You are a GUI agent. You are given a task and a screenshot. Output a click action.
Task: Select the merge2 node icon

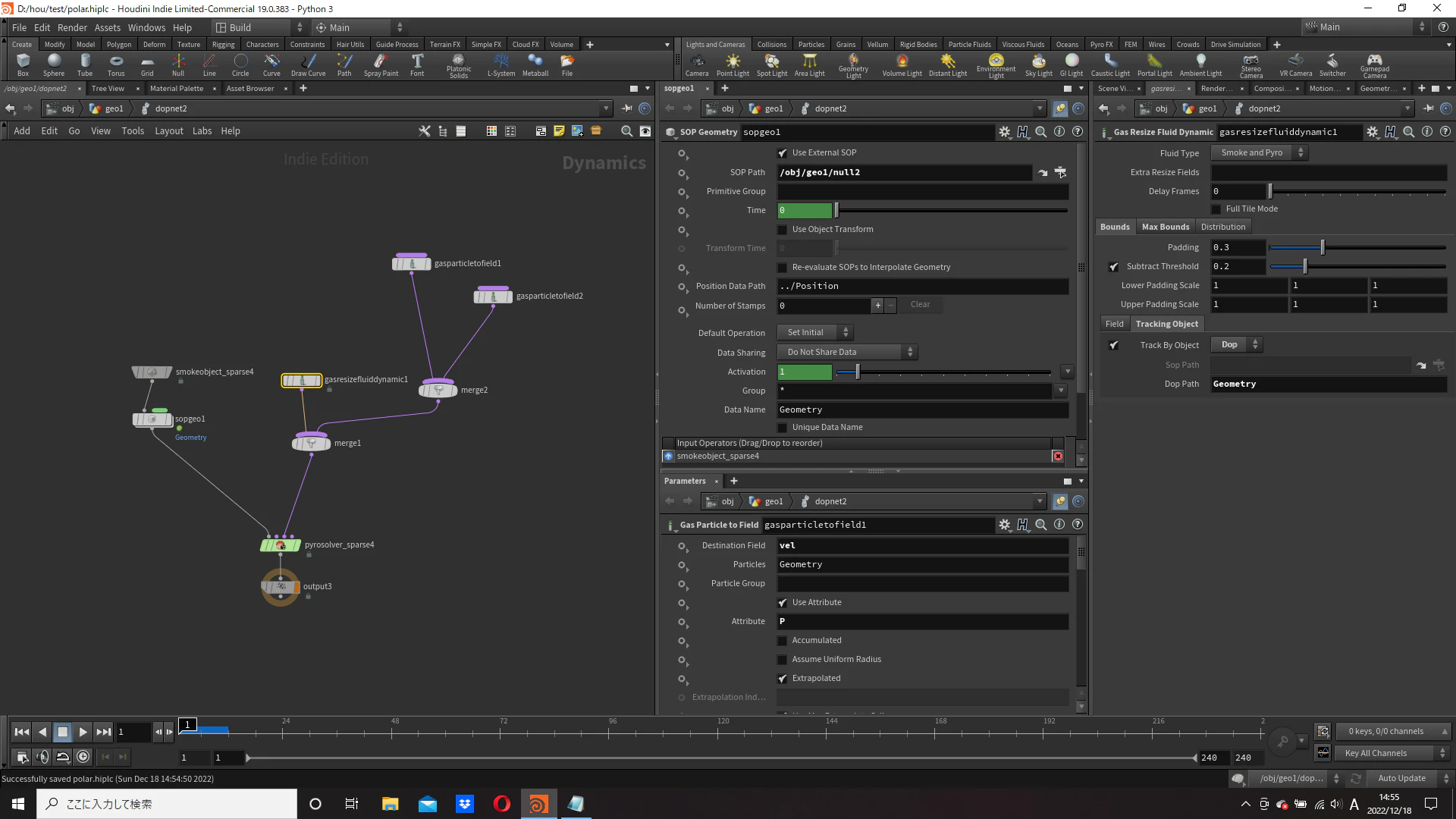pos(438,390)
